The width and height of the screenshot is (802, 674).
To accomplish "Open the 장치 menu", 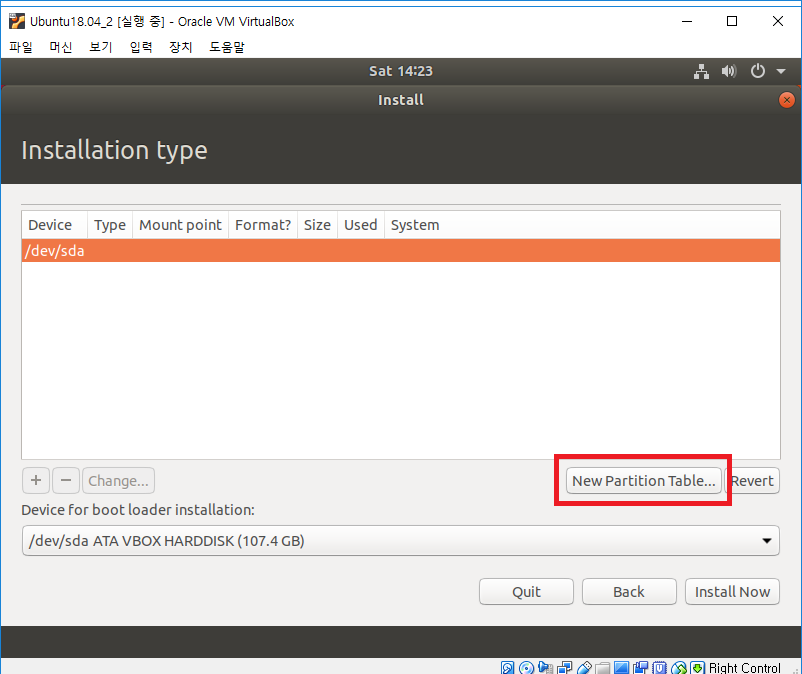I will [181, 47].
